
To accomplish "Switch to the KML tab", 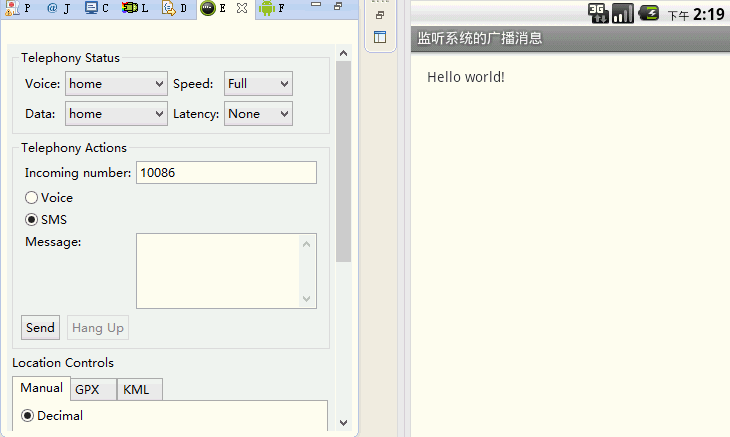I will click(x=136, y=390).
